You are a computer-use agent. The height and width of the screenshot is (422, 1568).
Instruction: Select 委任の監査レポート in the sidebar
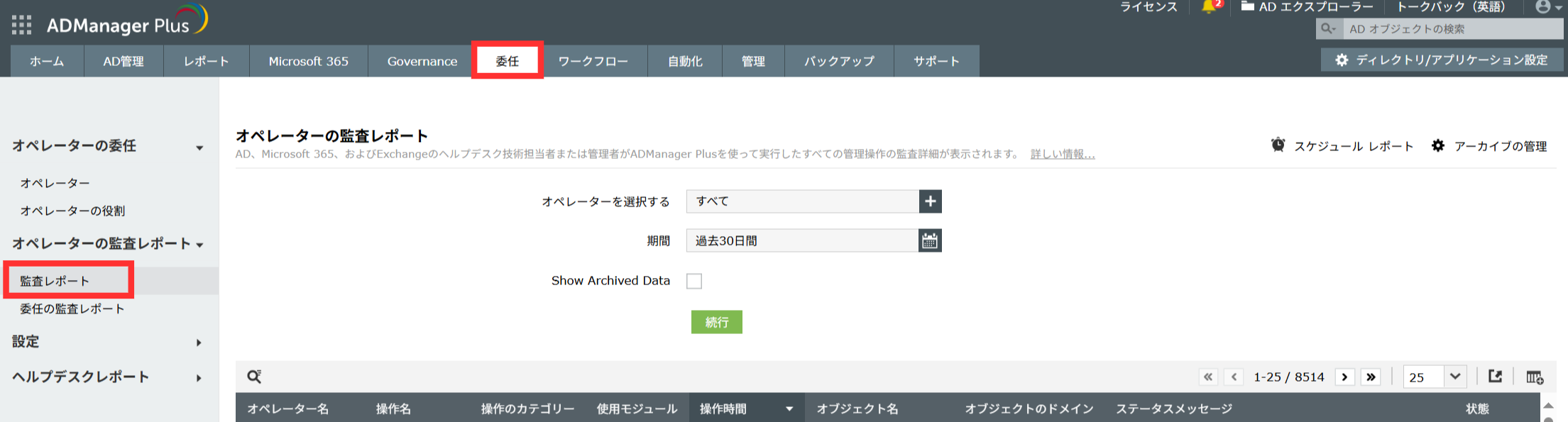[x=72, y=309]
